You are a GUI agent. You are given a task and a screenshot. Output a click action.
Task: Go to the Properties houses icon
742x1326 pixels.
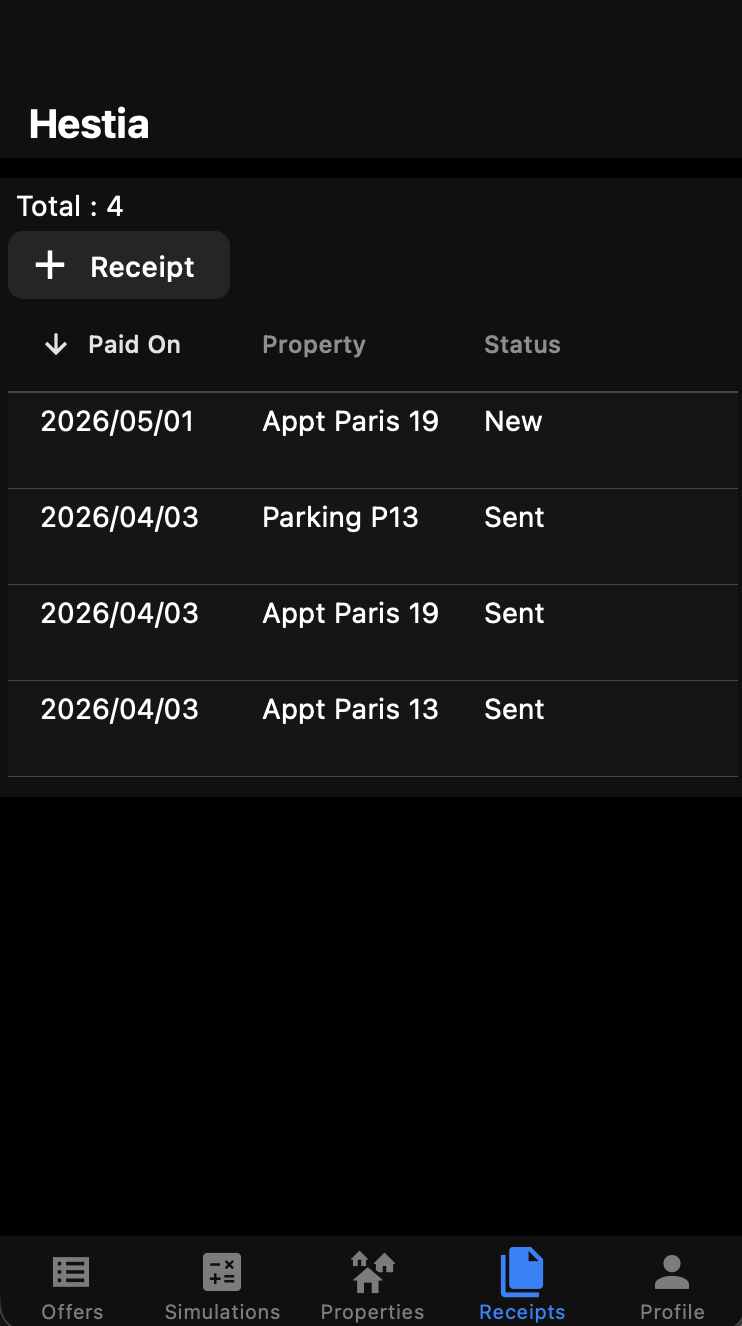coord(372,1273)
